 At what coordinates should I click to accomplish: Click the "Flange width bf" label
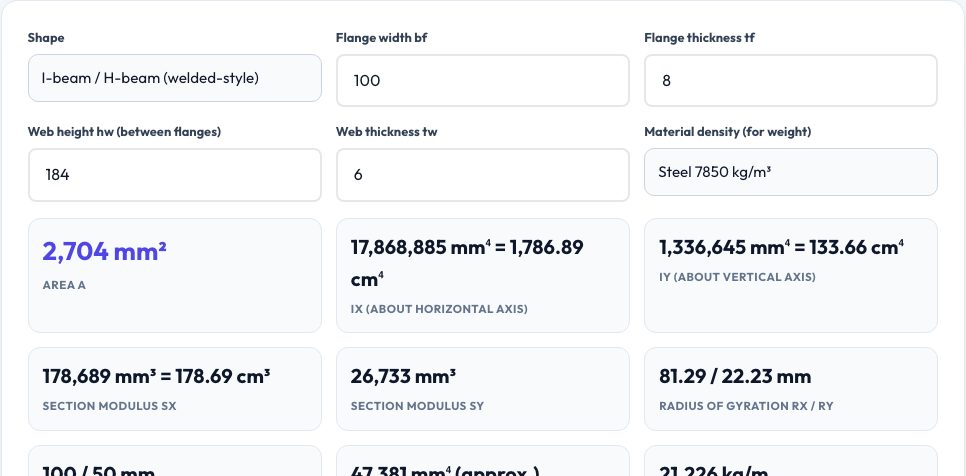coord(381,38)
